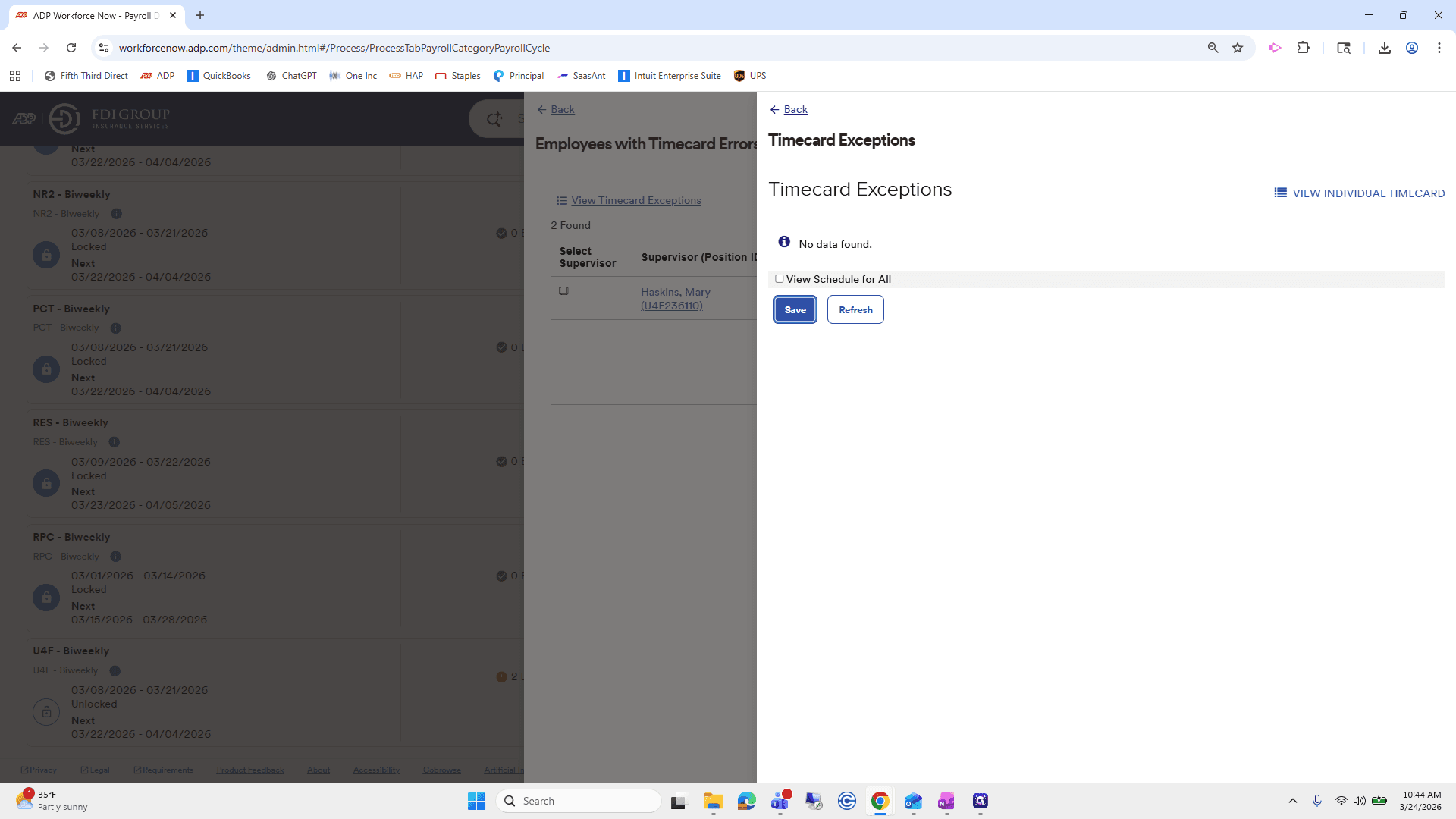Go Back from Timecard Exceptions panel
1456x819 pixels.
pyautogui.click(x=789, y=109)
